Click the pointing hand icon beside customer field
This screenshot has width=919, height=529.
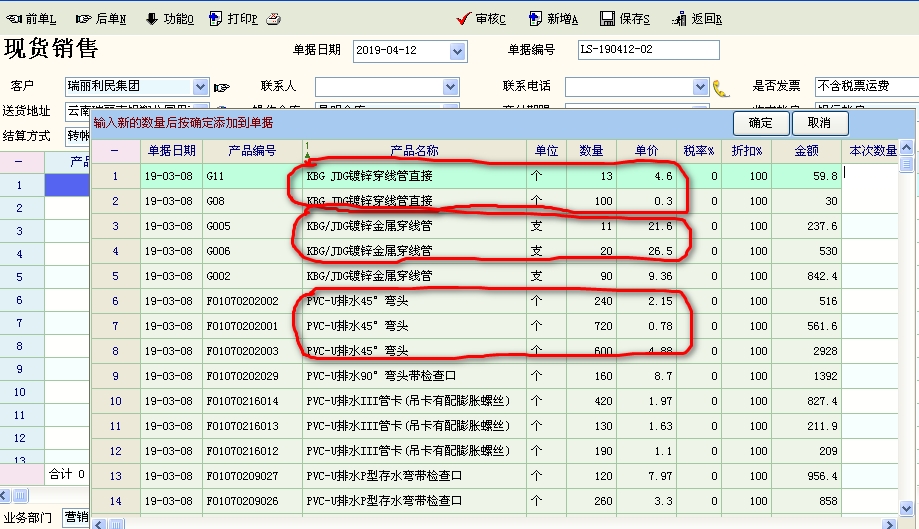coord(222,87)
